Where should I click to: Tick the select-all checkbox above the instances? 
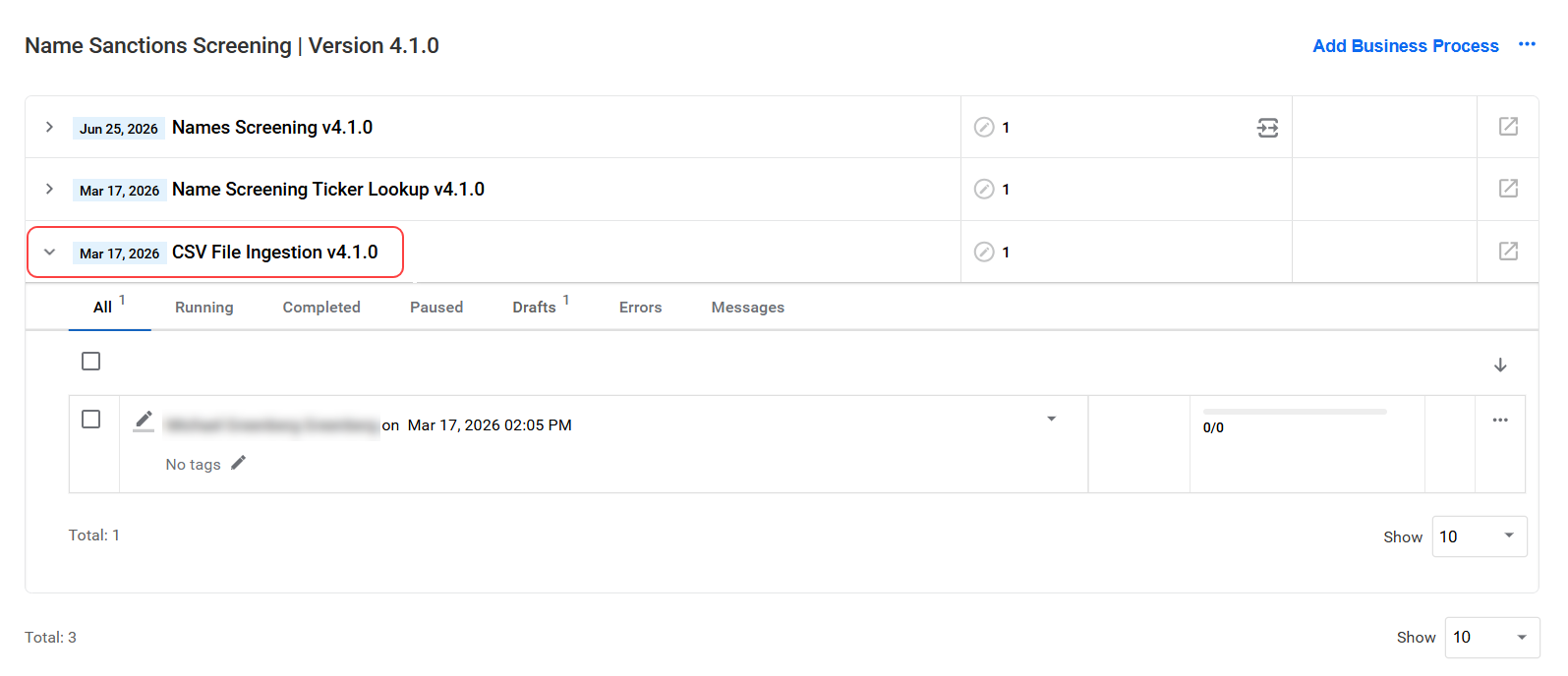tap(91, 362)
